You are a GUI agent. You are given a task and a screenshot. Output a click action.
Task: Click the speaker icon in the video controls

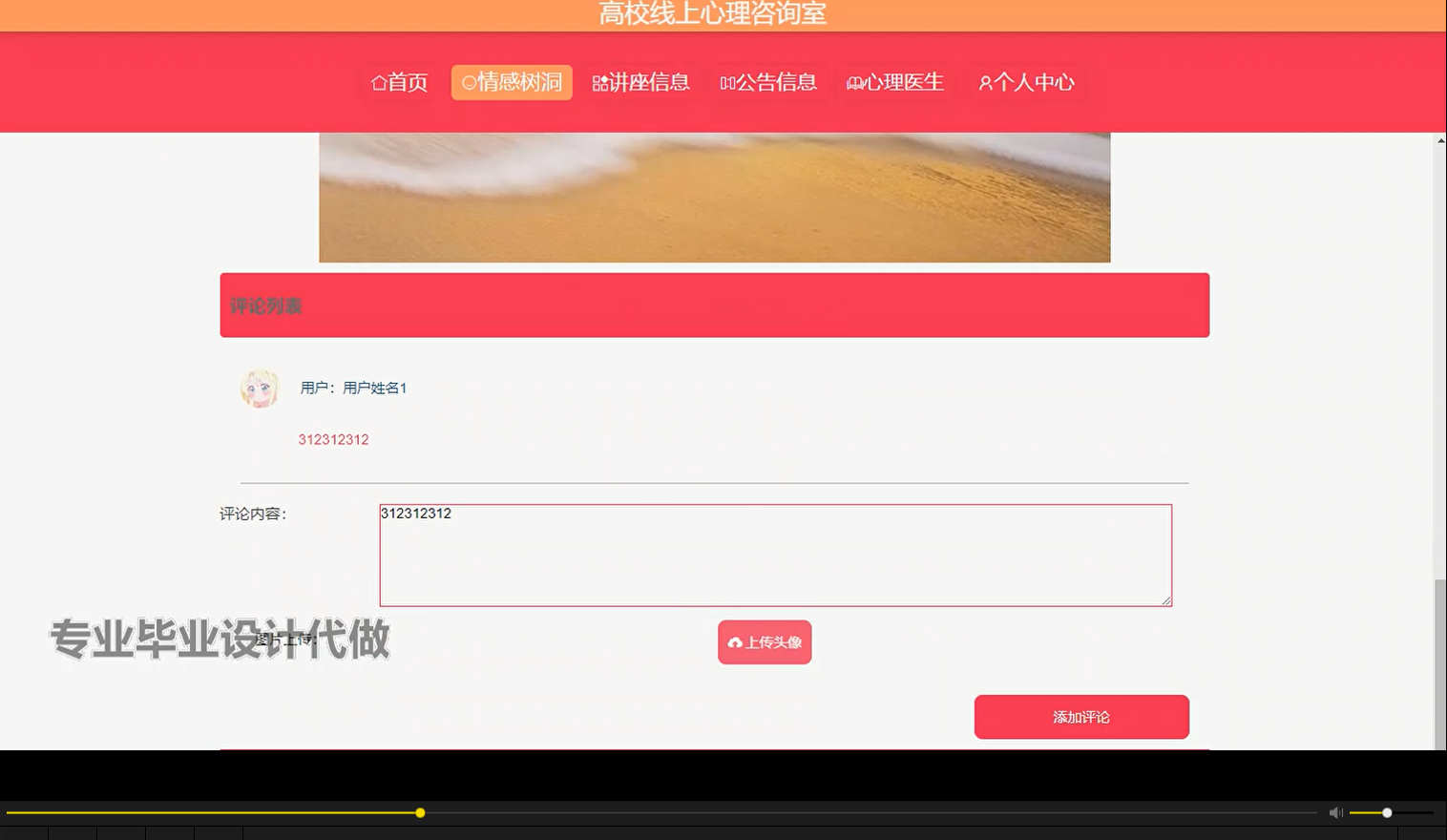click(1335, 812)
